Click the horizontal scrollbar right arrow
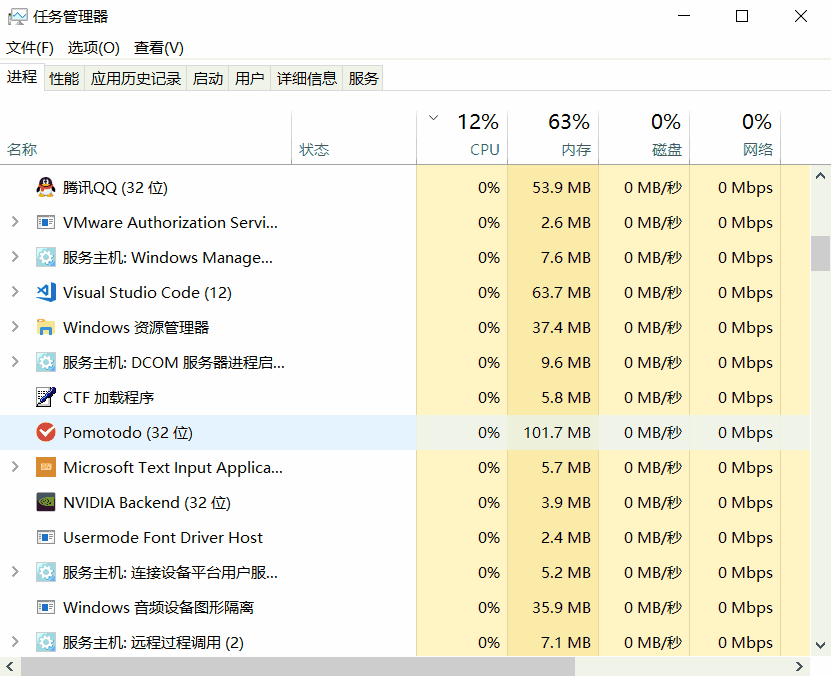Image resolution: width=831 pixels, height=676 pixels. (799, 666)
